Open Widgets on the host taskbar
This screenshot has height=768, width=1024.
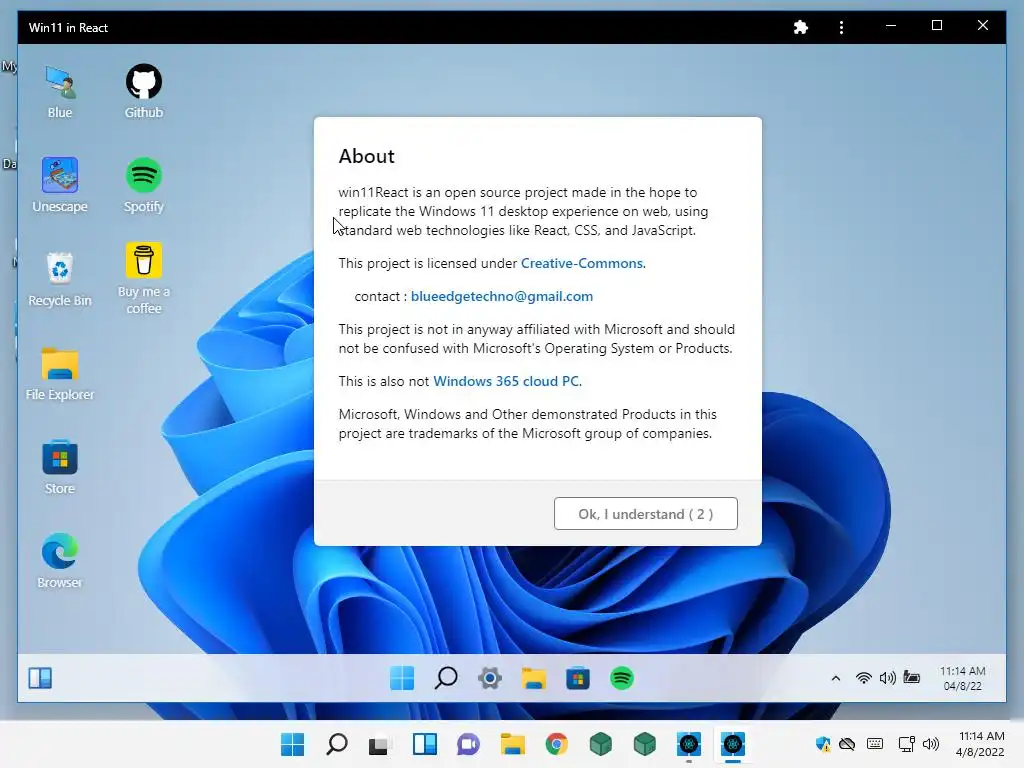[x=424, y=744]
